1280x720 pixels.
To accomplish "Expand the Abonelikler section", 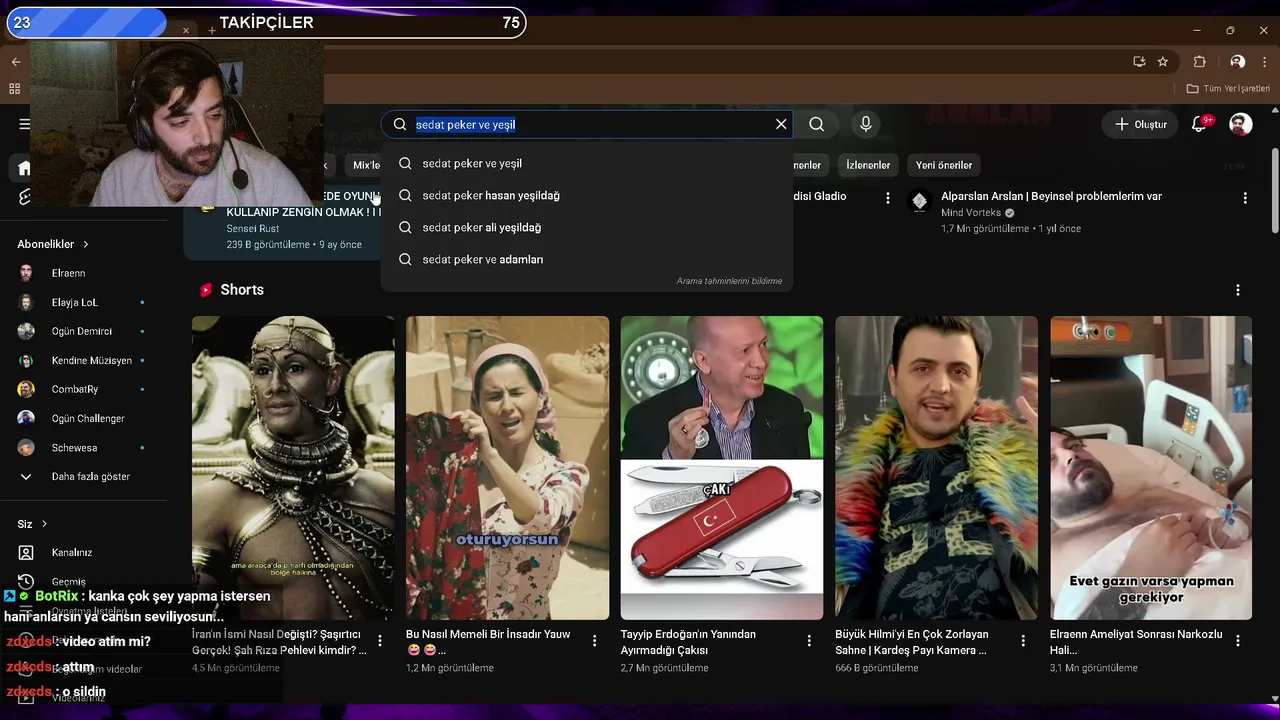I will 53,244.
